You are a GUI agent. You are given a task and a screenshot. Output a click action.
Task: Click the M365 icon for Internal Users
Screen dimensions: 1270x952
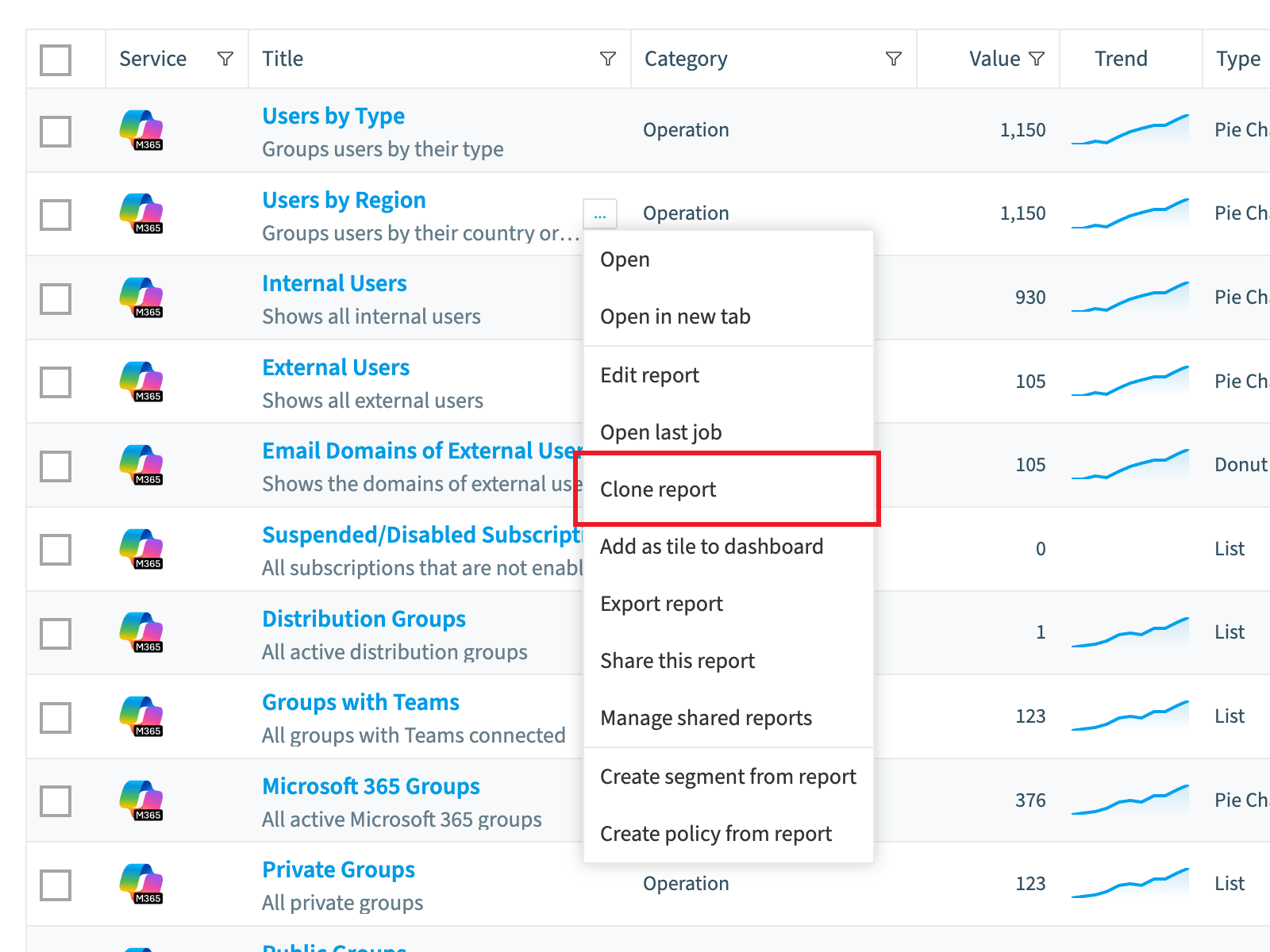[x=141, y=297]
